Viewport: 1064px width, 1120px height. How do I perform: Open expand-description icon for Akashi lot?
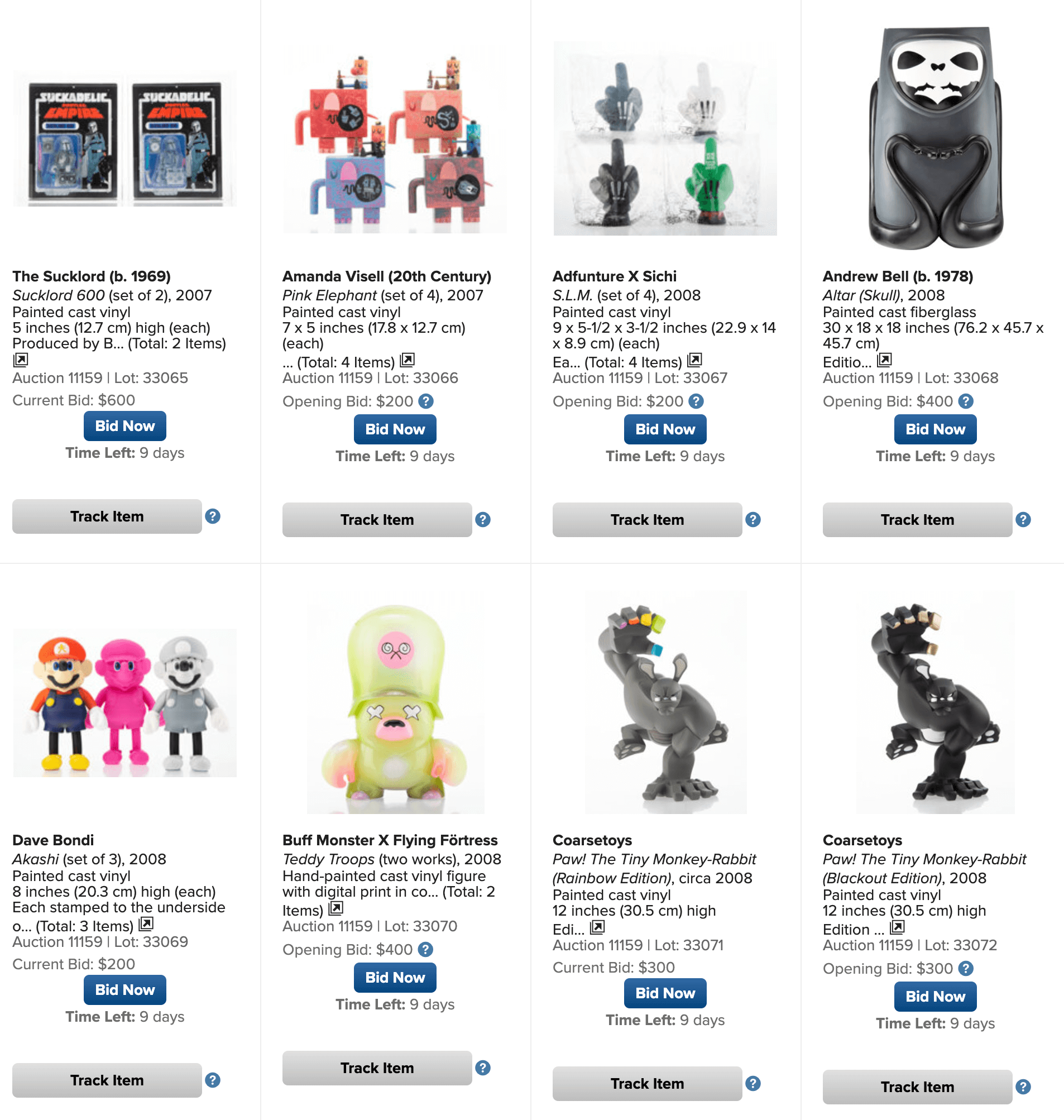click(x=146, y=923)
